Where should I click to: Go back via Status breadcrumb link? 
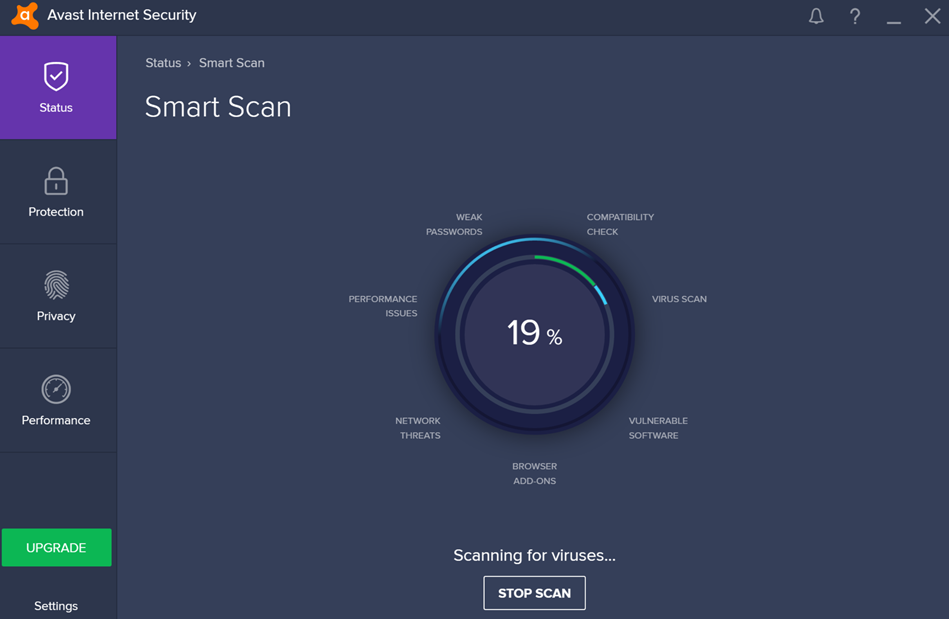163,63
